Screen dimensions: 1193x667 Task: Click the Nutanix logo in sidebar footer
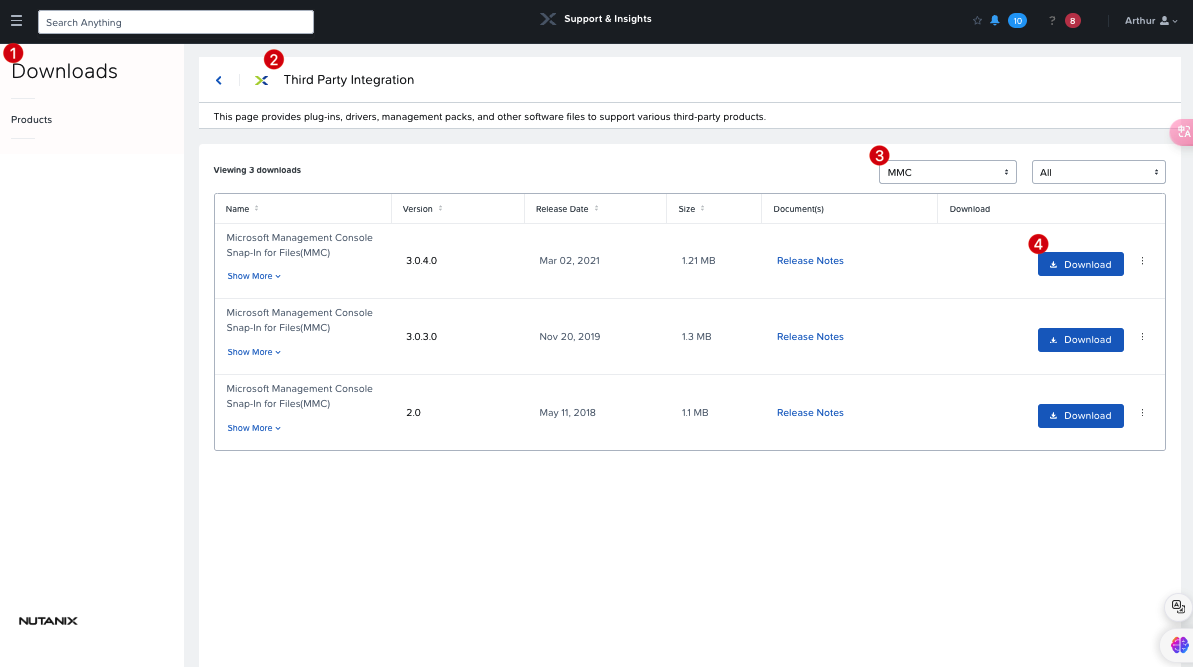coord(48,621)
